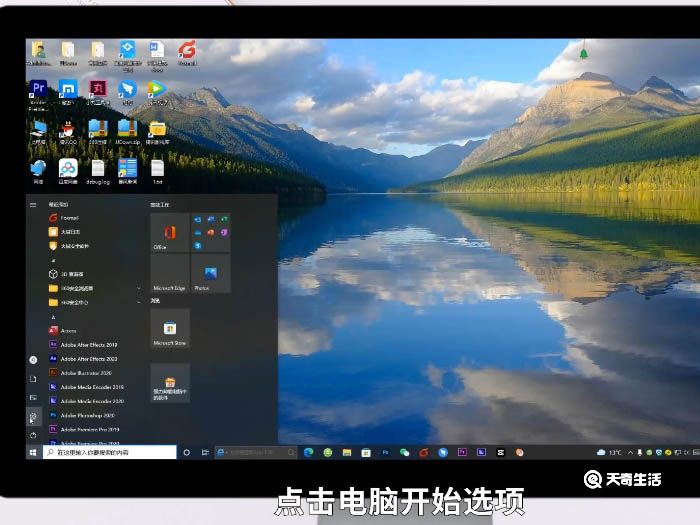Click the taskbar search input box
This screenshot has width=700, height=525.
coord(110,452)
